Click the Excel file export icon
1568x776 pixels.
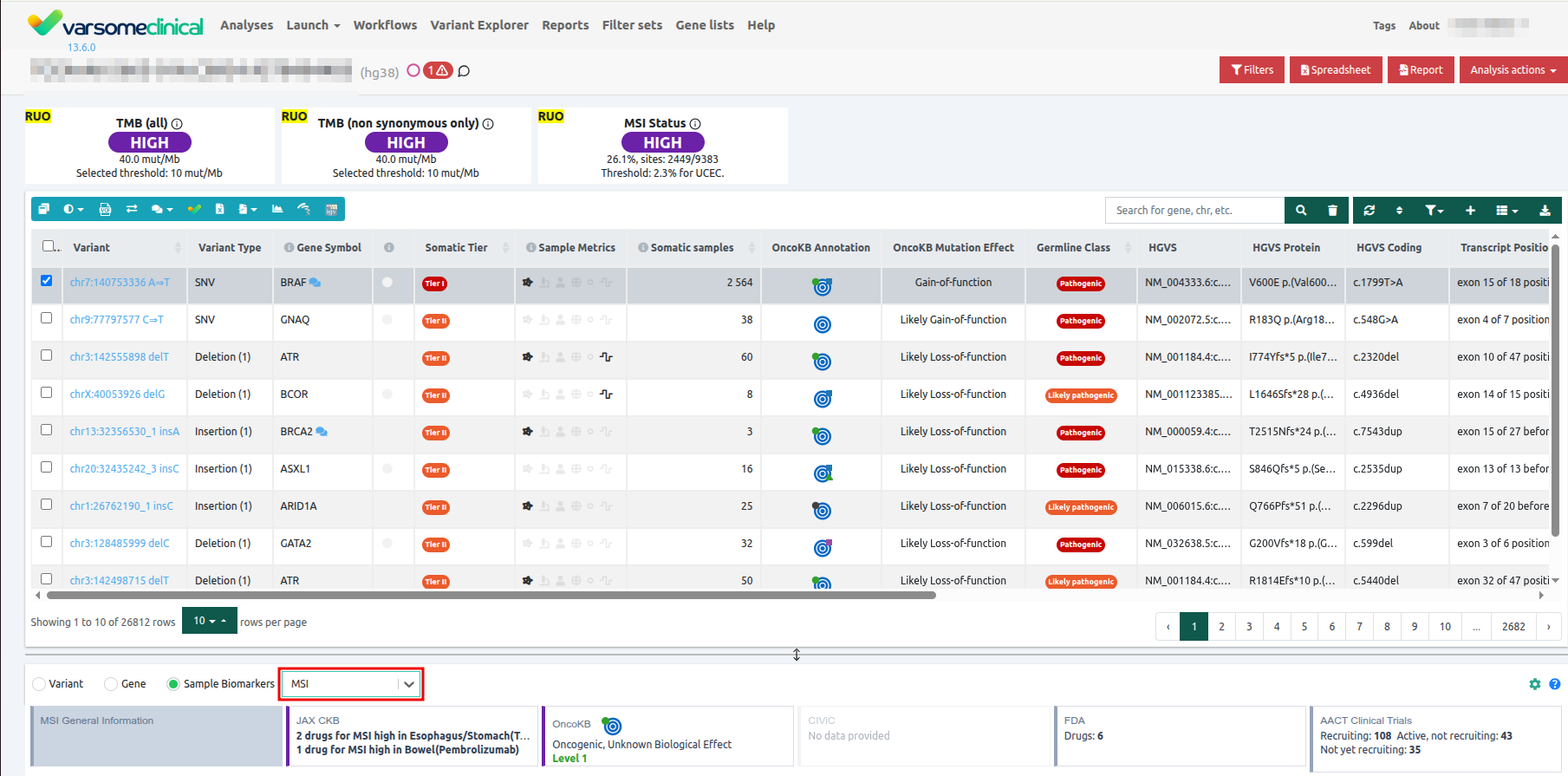click(219, 209)
